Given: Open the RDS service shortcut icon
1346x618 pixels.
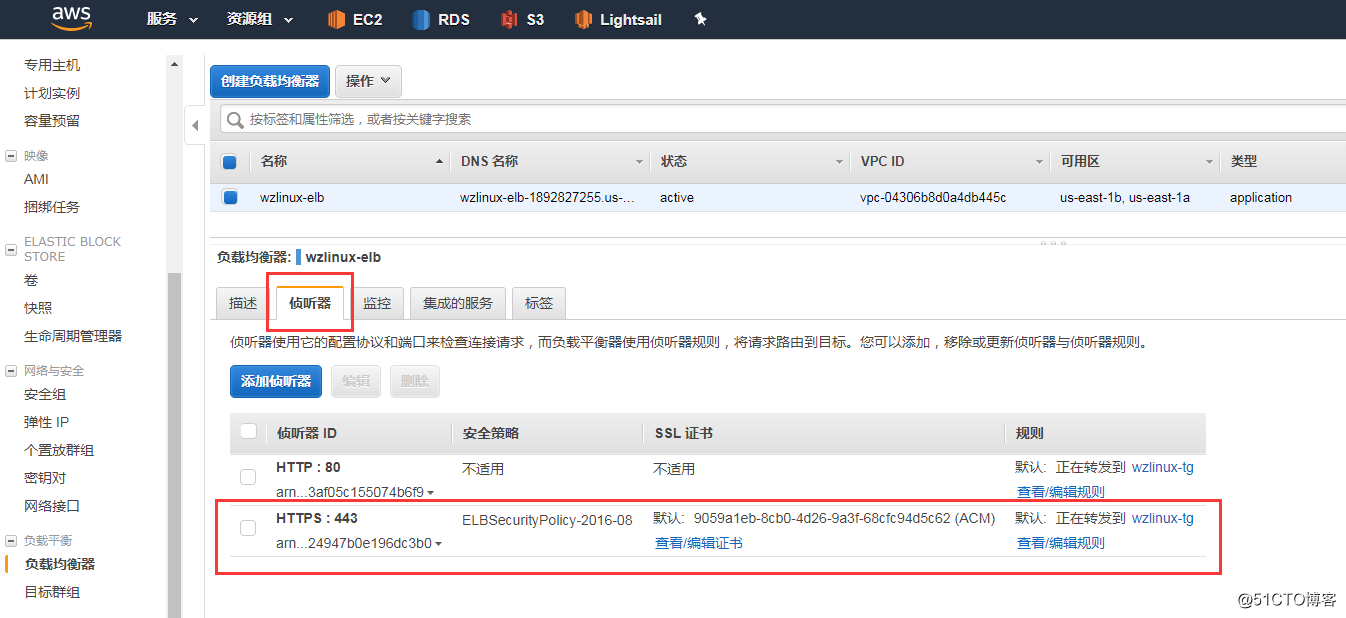Looking at the screenshot, I should click(x=421, y=19).
